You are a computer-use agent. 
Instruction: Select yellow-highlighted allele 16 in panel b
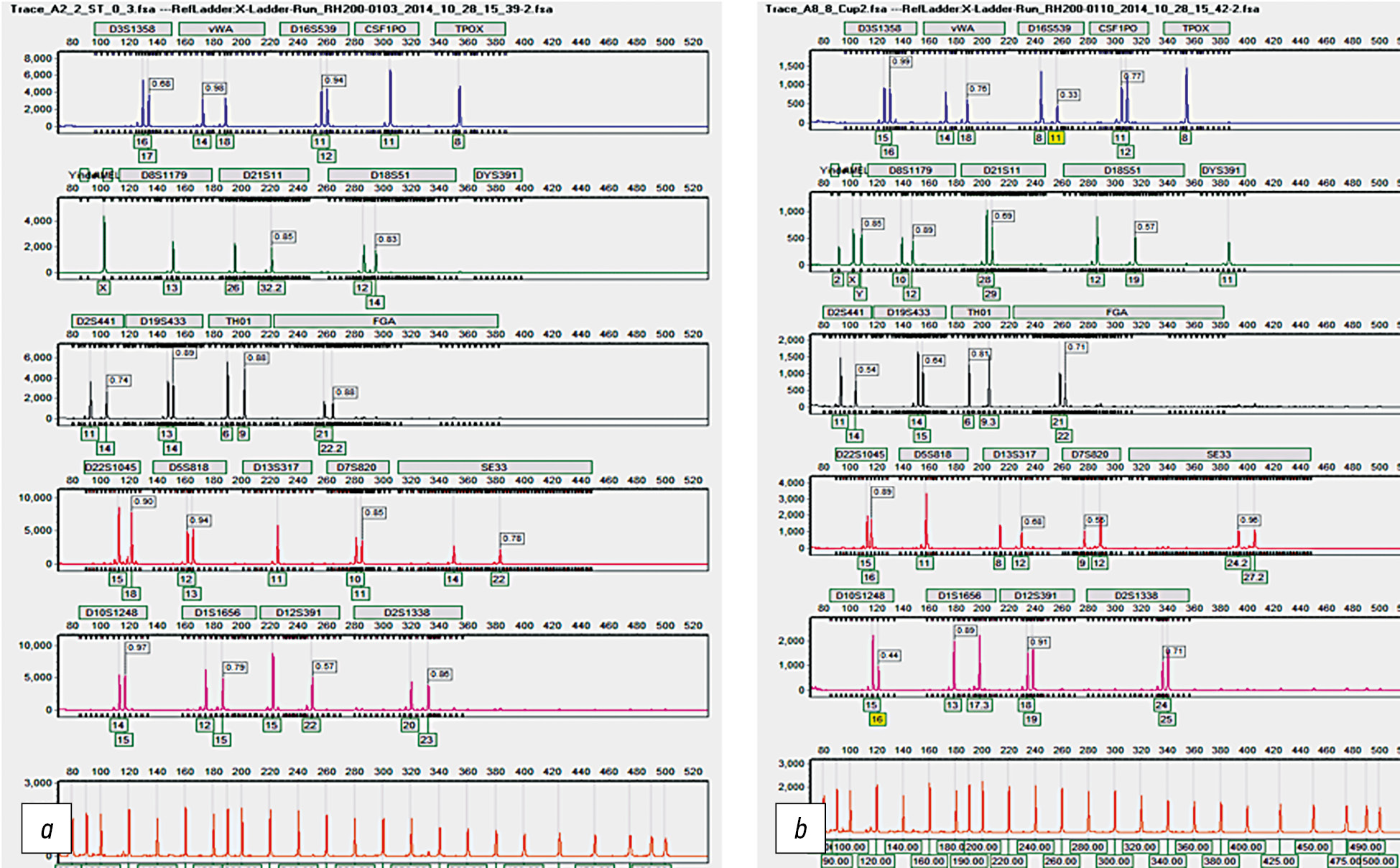point(876,719)
